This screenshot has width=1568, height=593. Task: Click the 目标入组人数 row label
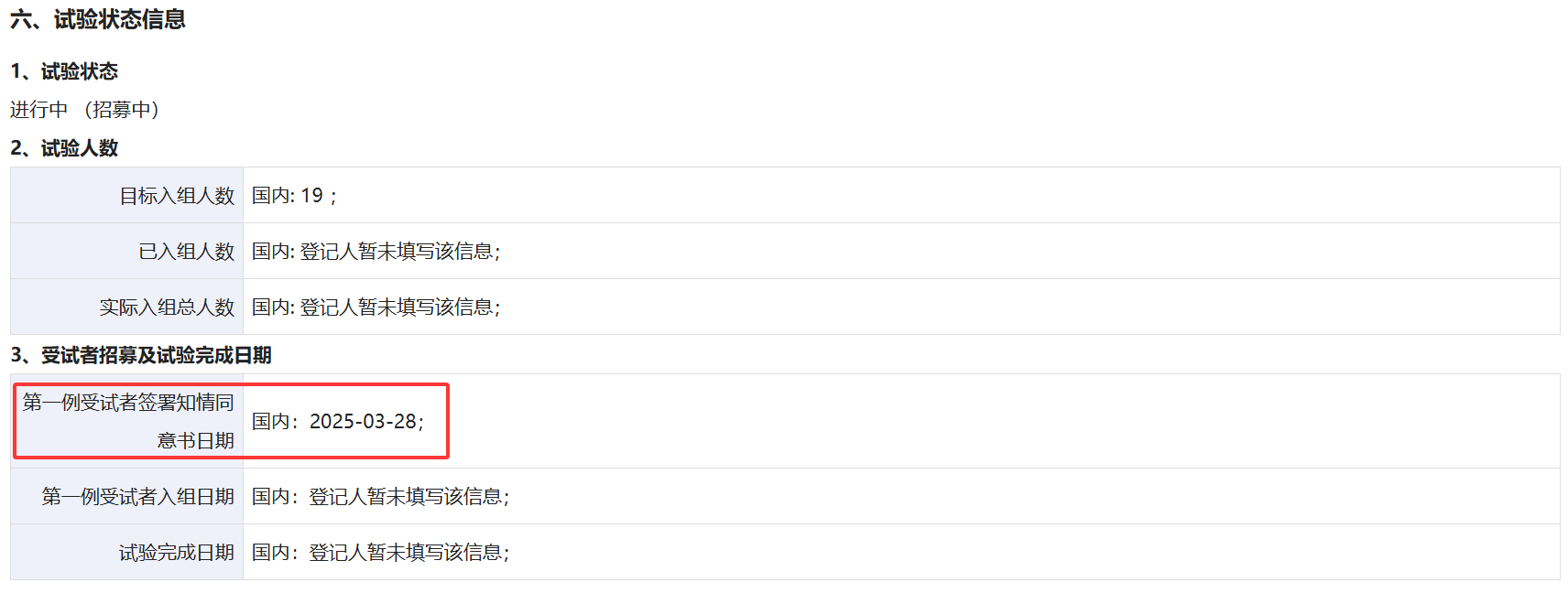177,196
